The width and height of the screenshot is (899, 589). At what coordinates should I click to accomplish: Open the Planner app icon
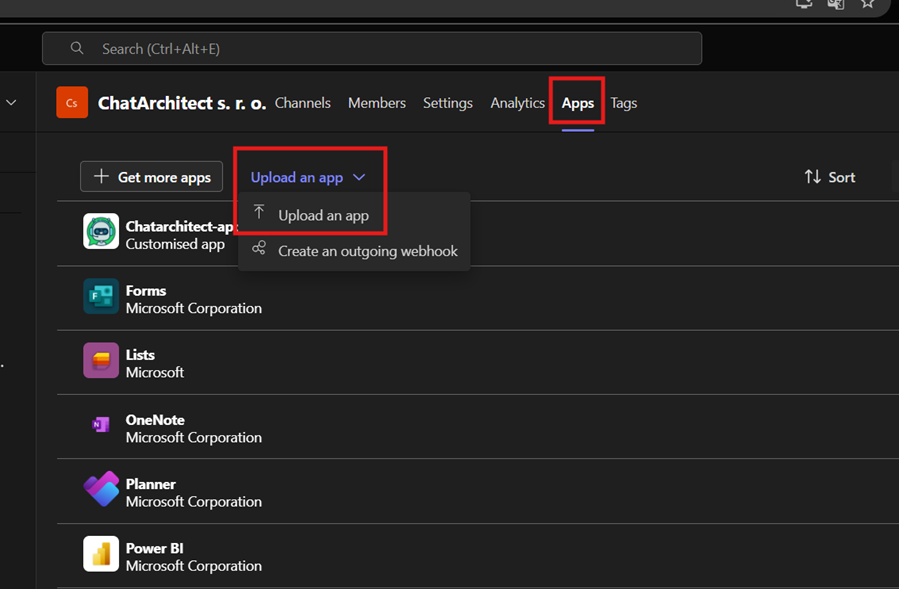tap(101, 490)
